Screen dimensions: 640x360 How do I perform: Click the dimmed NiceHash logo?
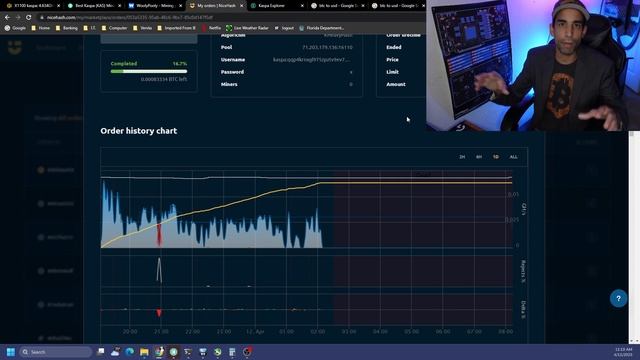(15, 47)
